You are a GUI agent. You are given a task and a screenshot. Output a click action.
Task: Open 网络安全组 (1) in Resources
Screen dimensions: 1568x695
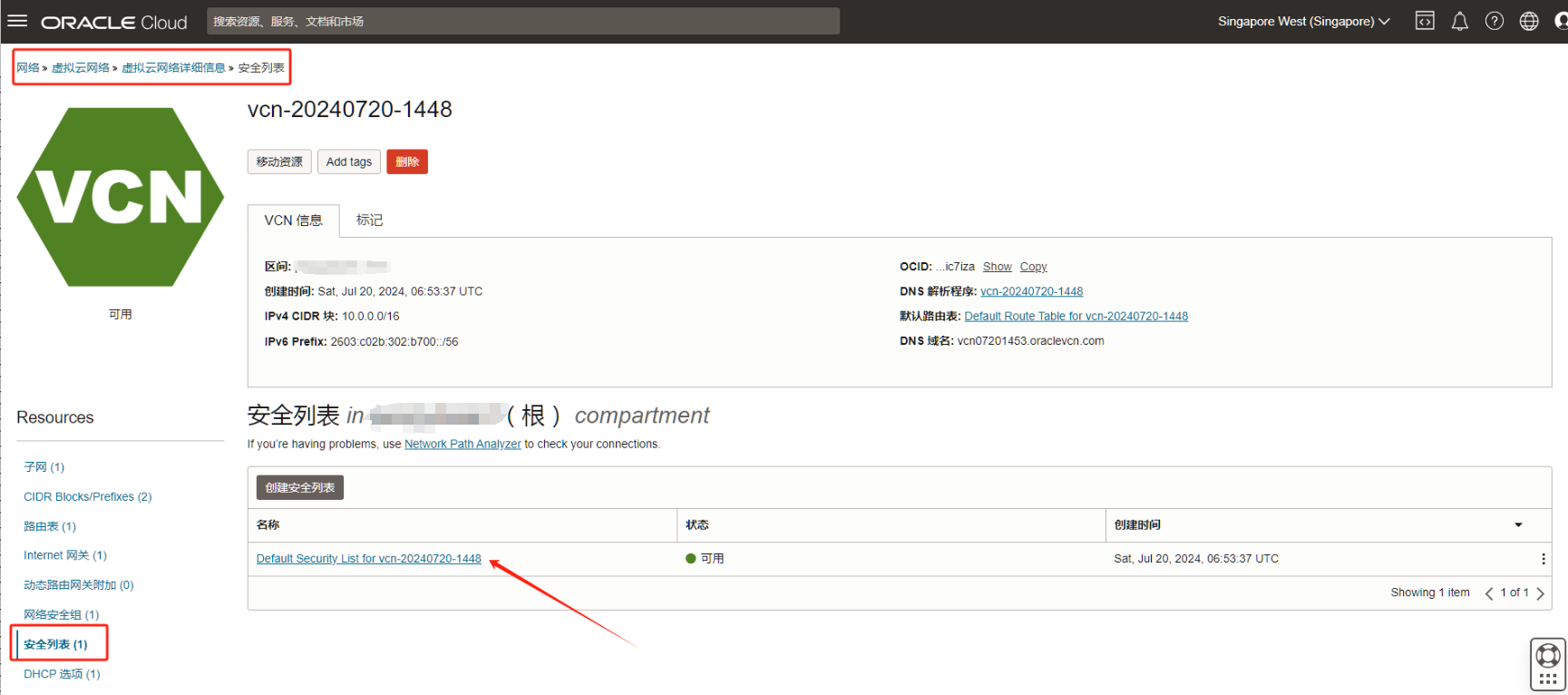click(62, 615)
